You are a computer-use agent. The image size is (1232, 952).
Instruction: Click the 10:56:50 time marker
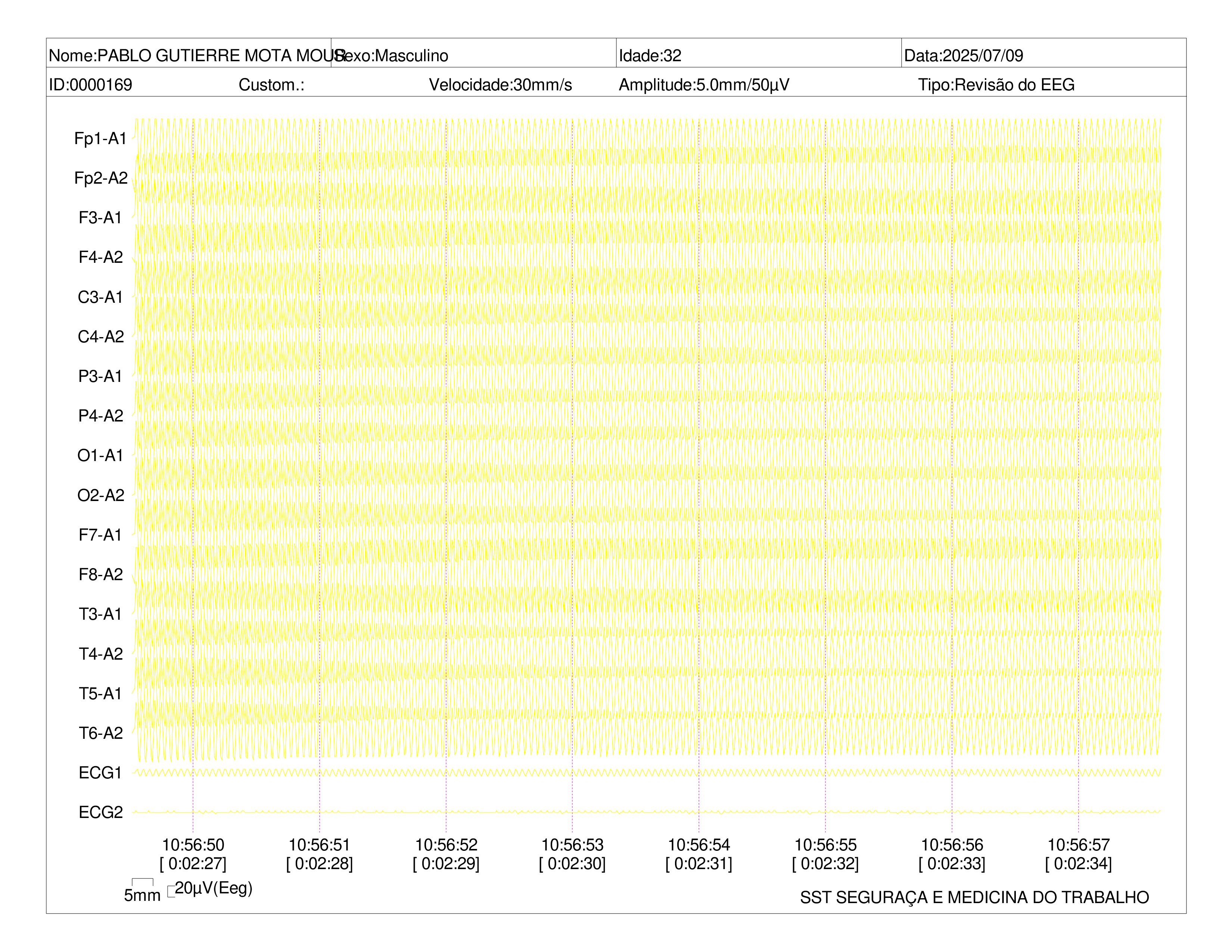click(193, 845)
